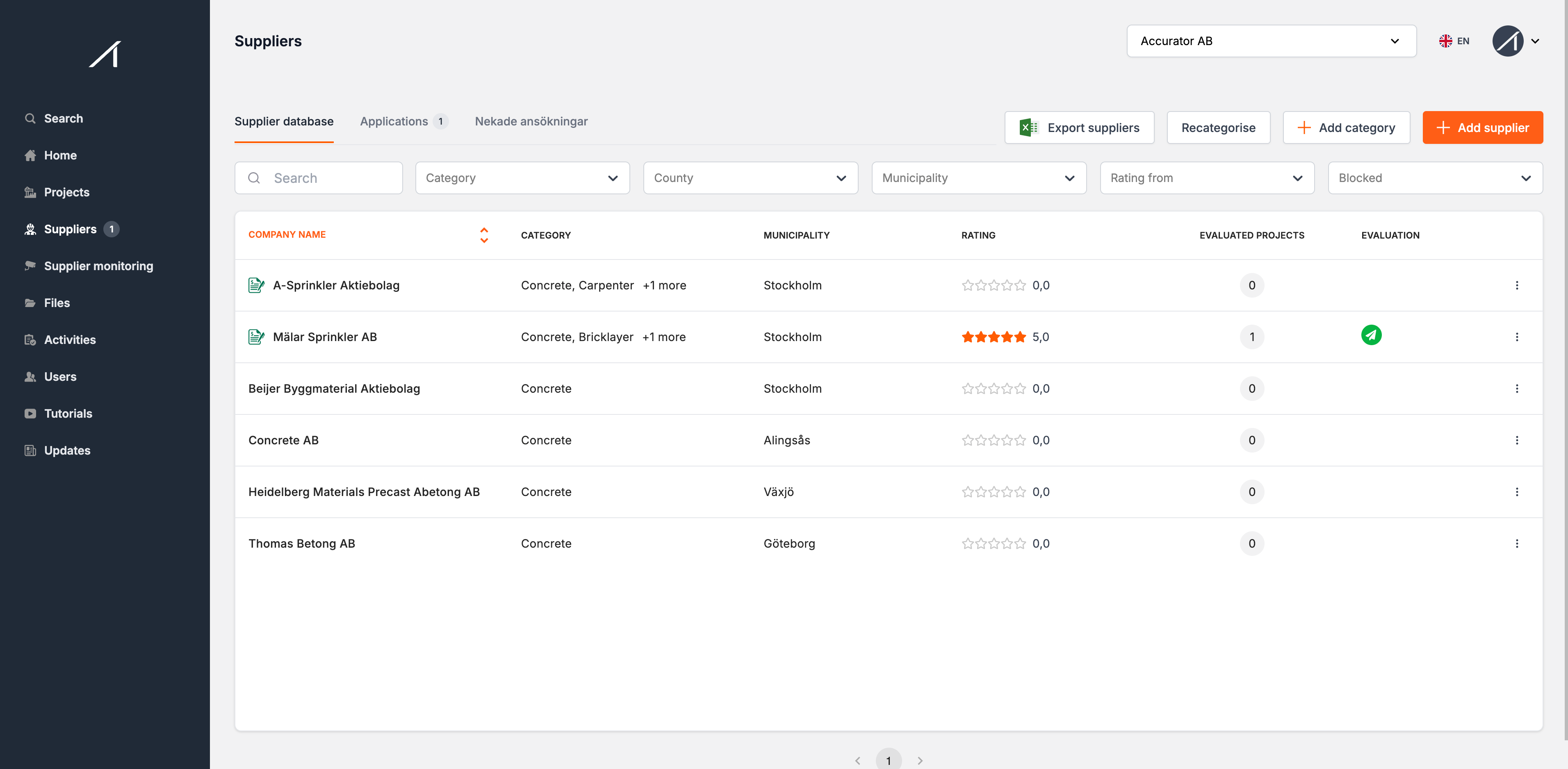Select page 1 in pagination

[x=888, y=760]
